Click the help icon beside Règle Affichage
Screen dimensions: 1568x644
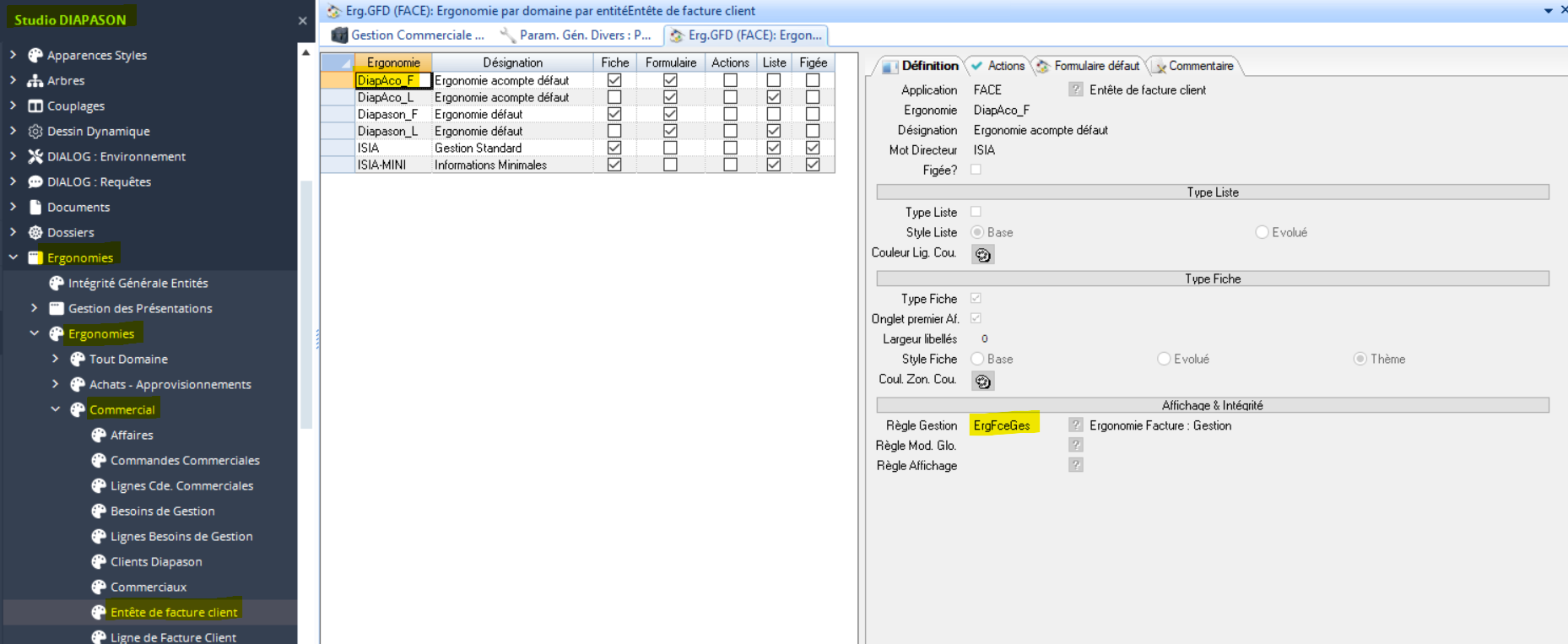tap(1075, 465)
